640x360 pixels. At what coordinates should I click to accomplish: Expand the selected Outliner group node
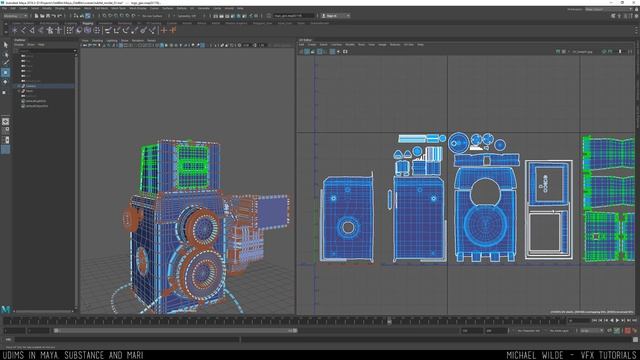[x=18, y=86]
